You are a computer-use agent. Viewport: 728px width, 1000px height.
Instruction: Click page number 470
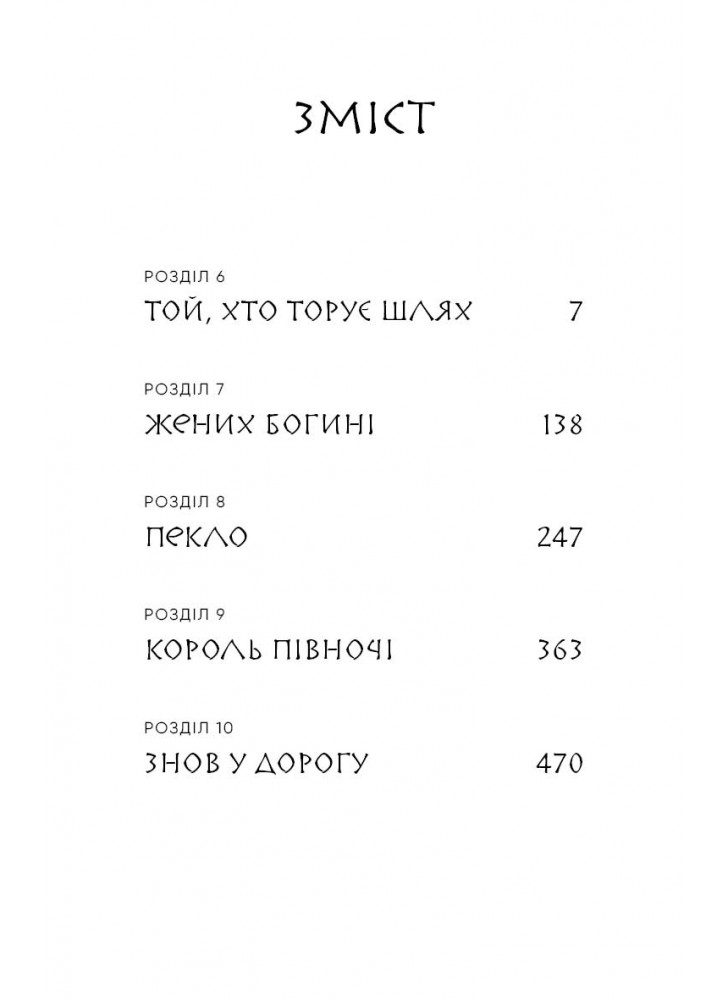click(x=560, y=763)
